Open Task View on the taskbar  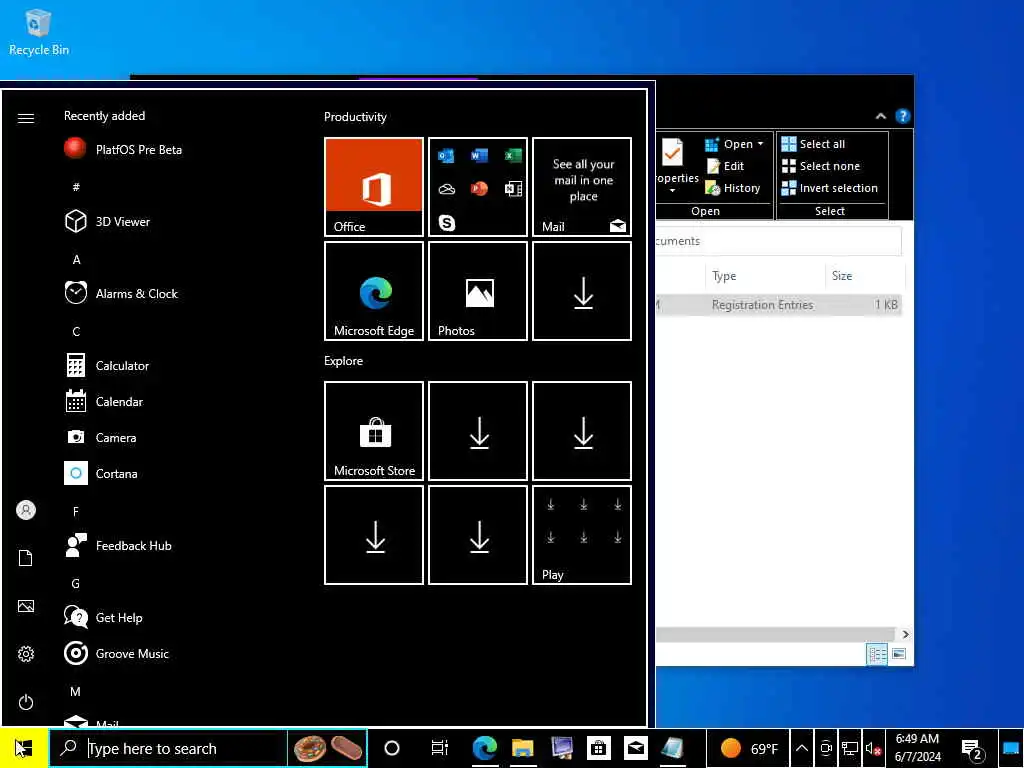pos(440,748)
